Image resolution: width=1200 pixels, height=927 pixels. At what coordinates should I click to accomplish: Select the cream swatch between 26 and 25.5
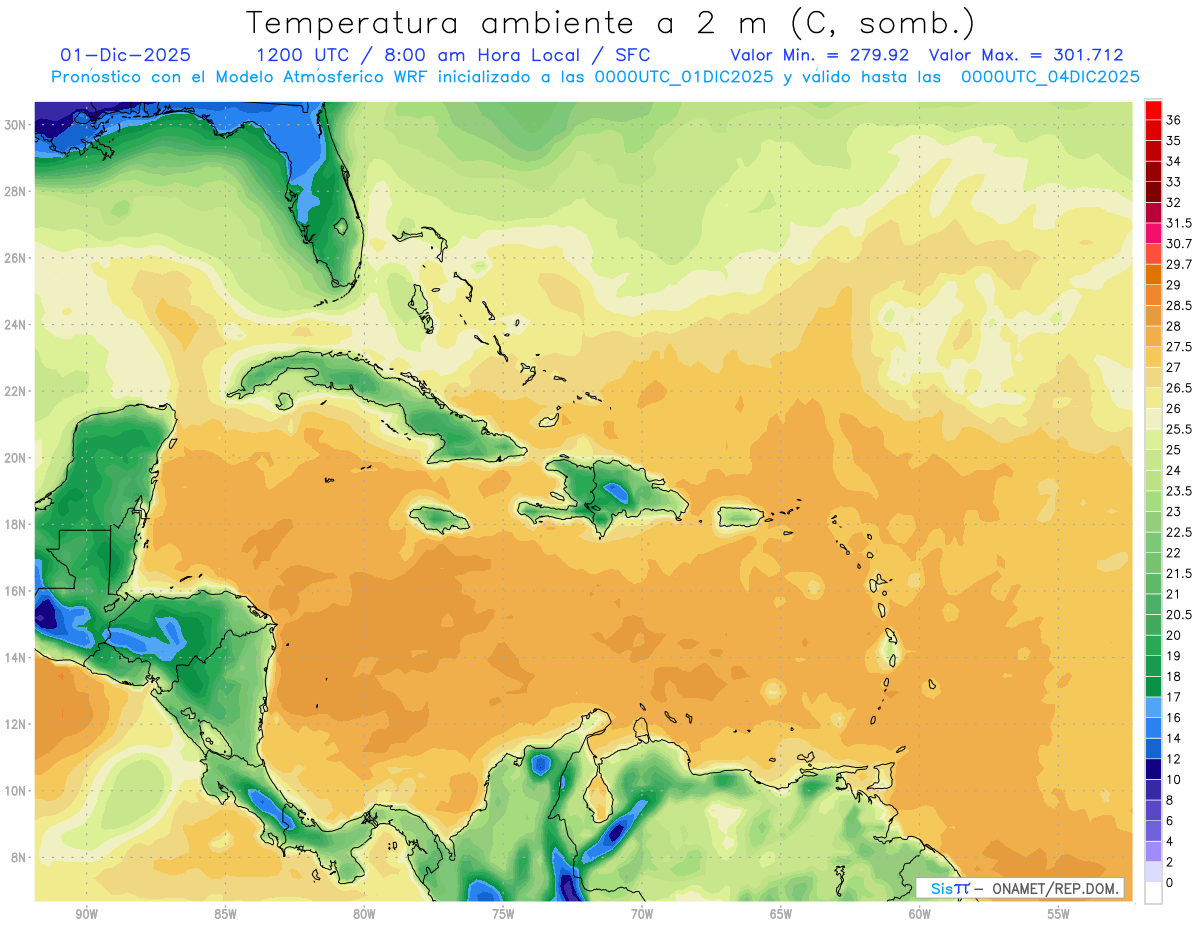pyautogui.click(x=1153, y=418)
